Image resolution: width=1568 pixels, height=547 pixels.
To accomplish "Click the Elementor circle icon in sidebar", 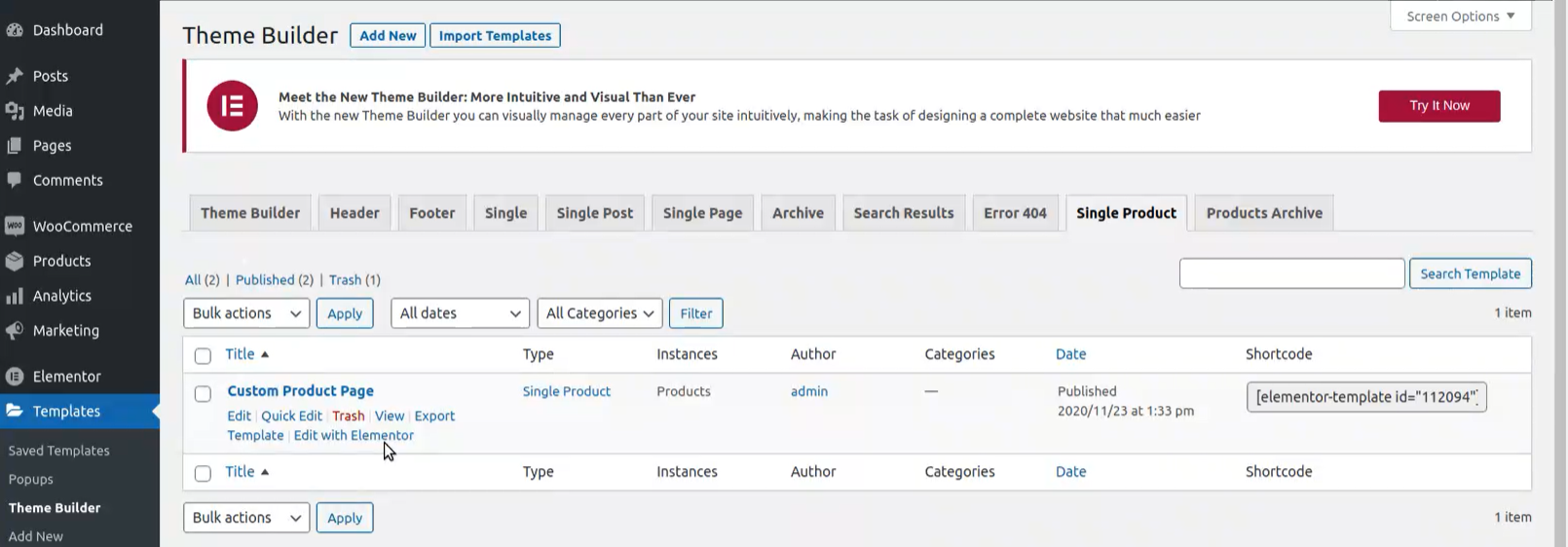I will point(15,377).
